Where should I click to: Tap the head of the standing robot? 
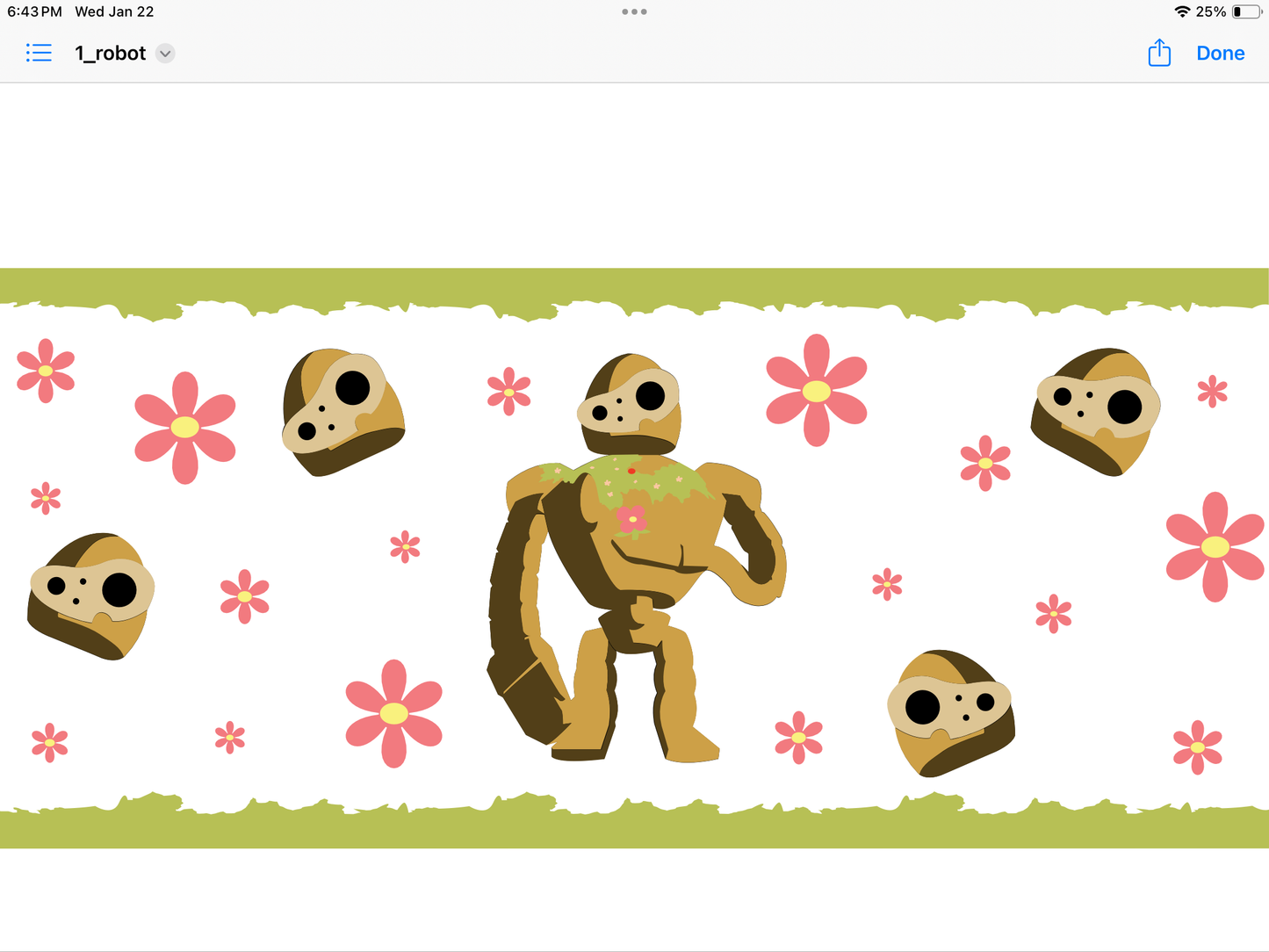[x=631, y=404]
